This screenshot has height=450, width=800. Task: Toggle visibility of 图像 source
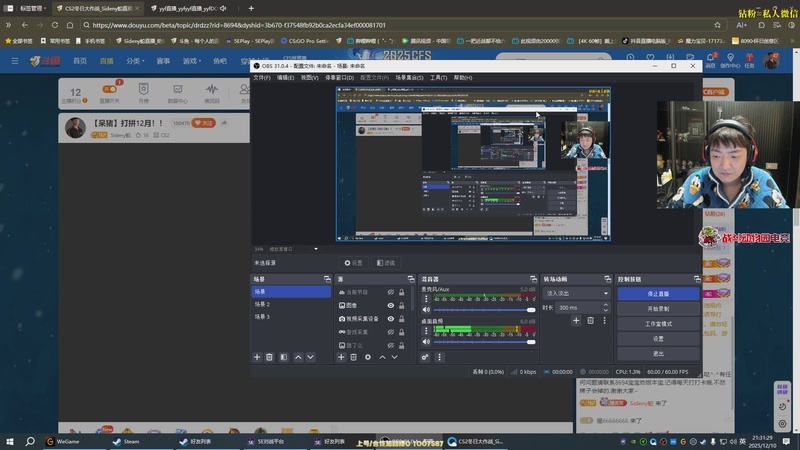point(390,305)
